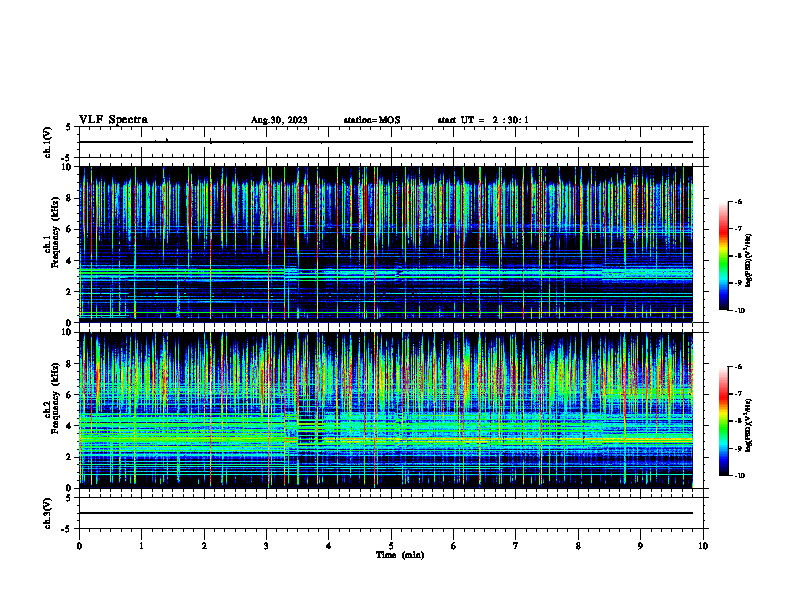Click tick label "2" on the Time axis
The height and width of the screenshot is (612, 792).
pos(204,546)
